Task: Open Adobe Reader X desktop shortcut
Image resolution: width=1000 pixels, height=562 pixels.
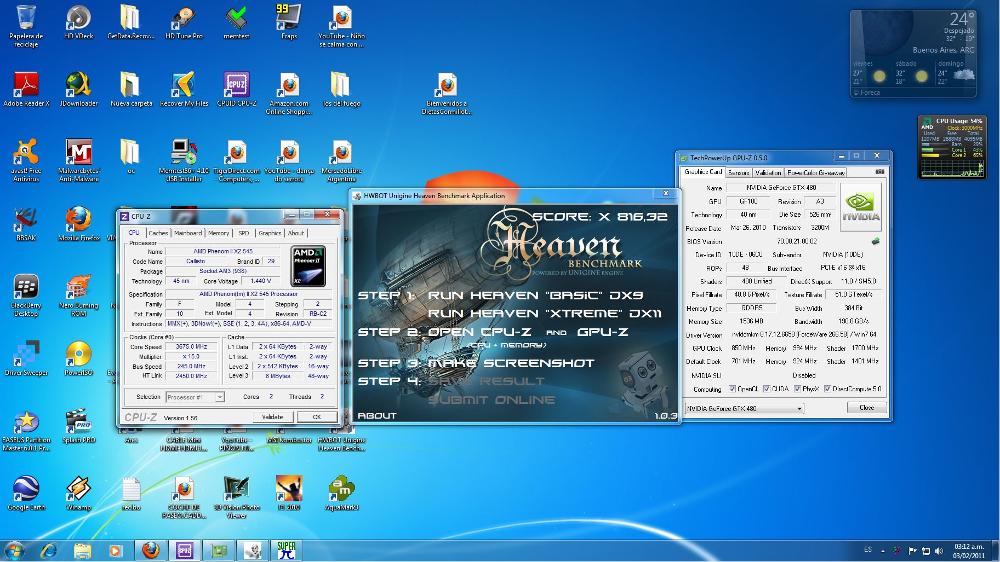Action: tap(26, 89)
